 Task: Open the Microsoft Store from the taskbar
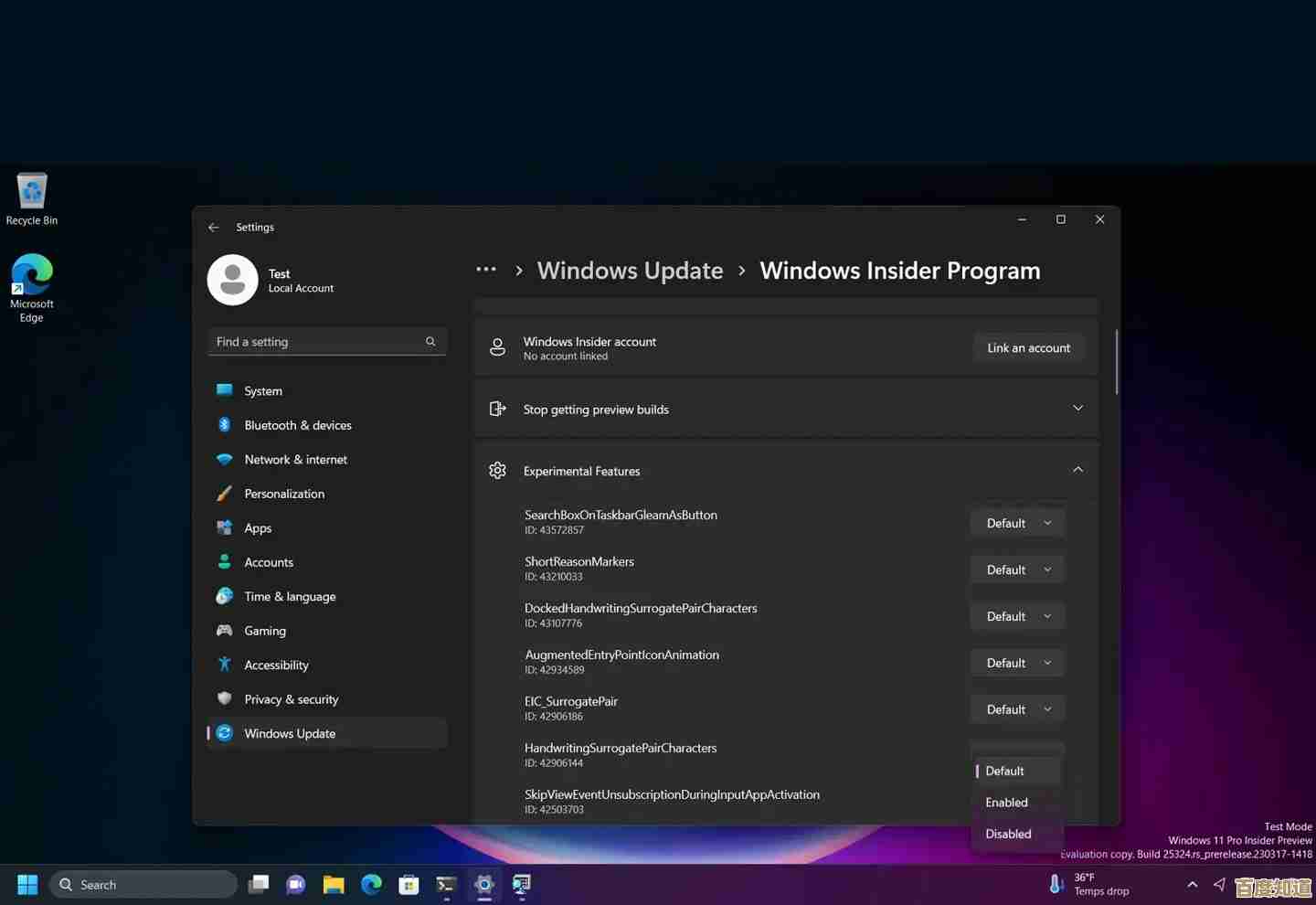click(x=408, y=884)
